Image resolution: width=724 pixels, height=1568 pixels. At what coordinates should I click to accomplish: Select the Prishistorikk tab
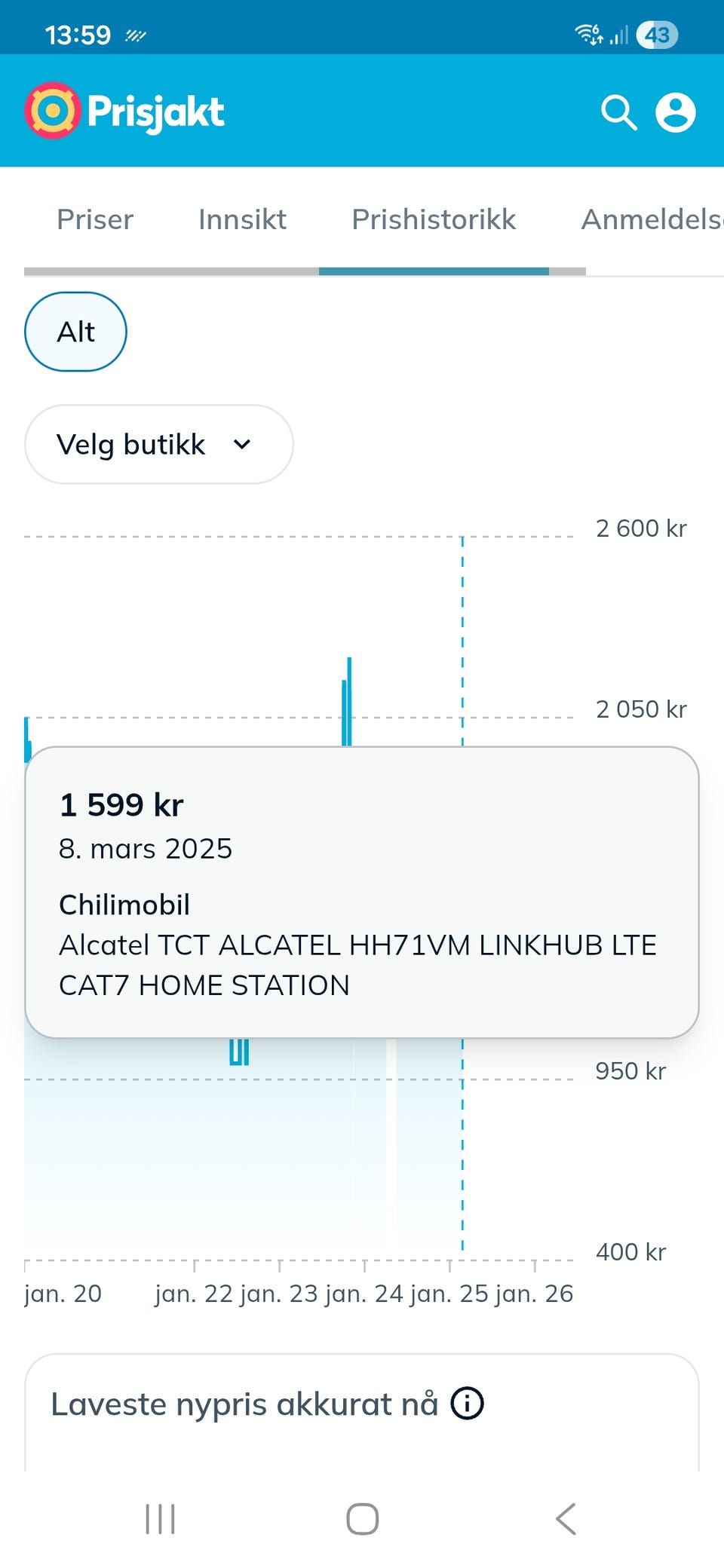coord(434,219)
